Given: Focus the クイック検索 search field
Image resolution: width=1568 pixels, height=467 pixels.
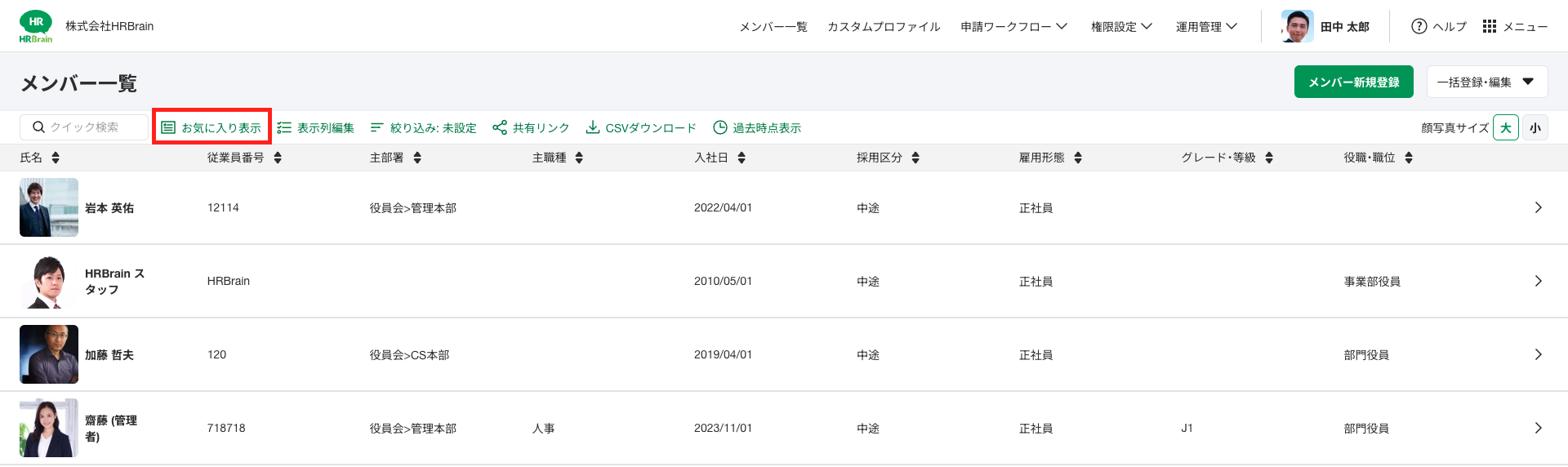Looking at the screenshot, I should click(x=84, y=127).
